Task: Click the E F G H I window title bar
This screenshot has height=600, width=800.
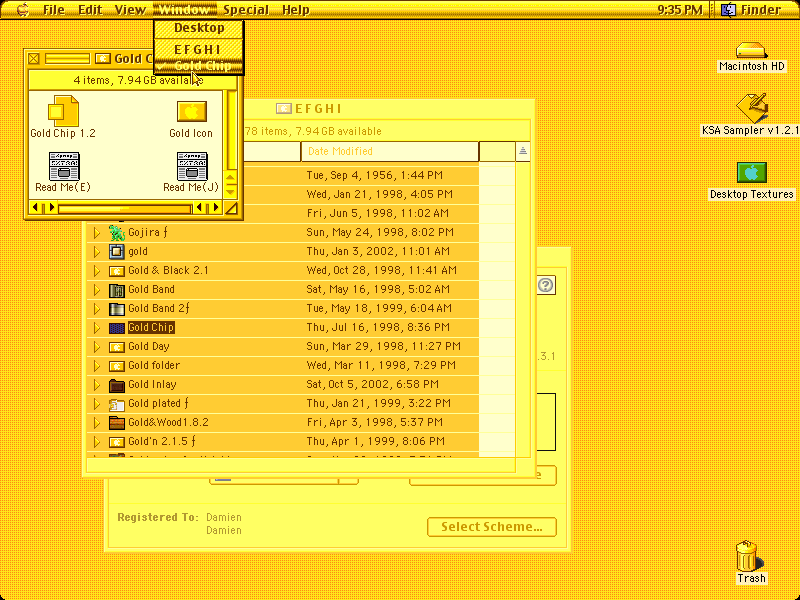Action: [309, 109]
